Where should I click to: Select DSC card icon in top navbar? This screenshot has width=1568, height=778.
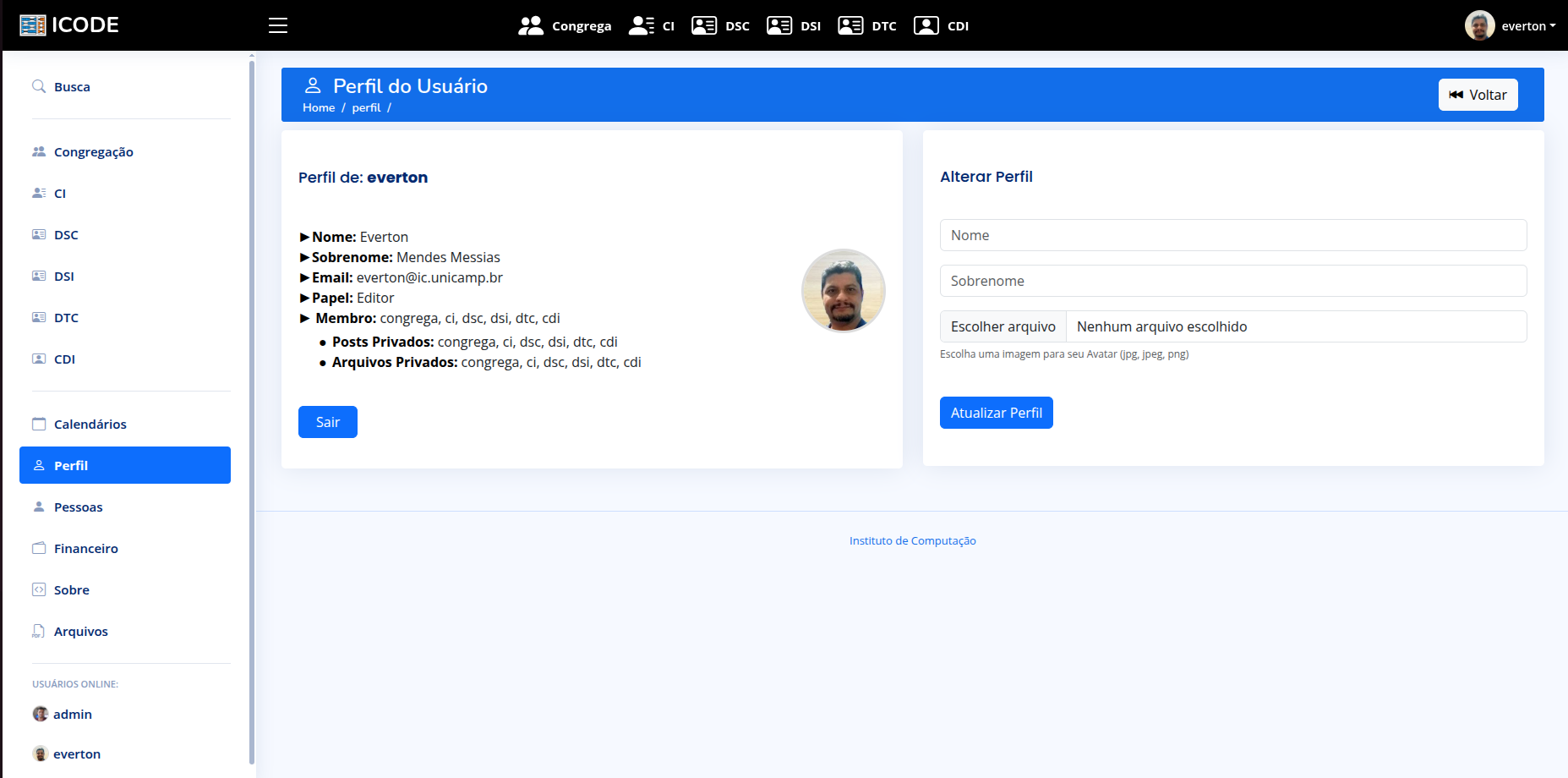coord(704,25)
